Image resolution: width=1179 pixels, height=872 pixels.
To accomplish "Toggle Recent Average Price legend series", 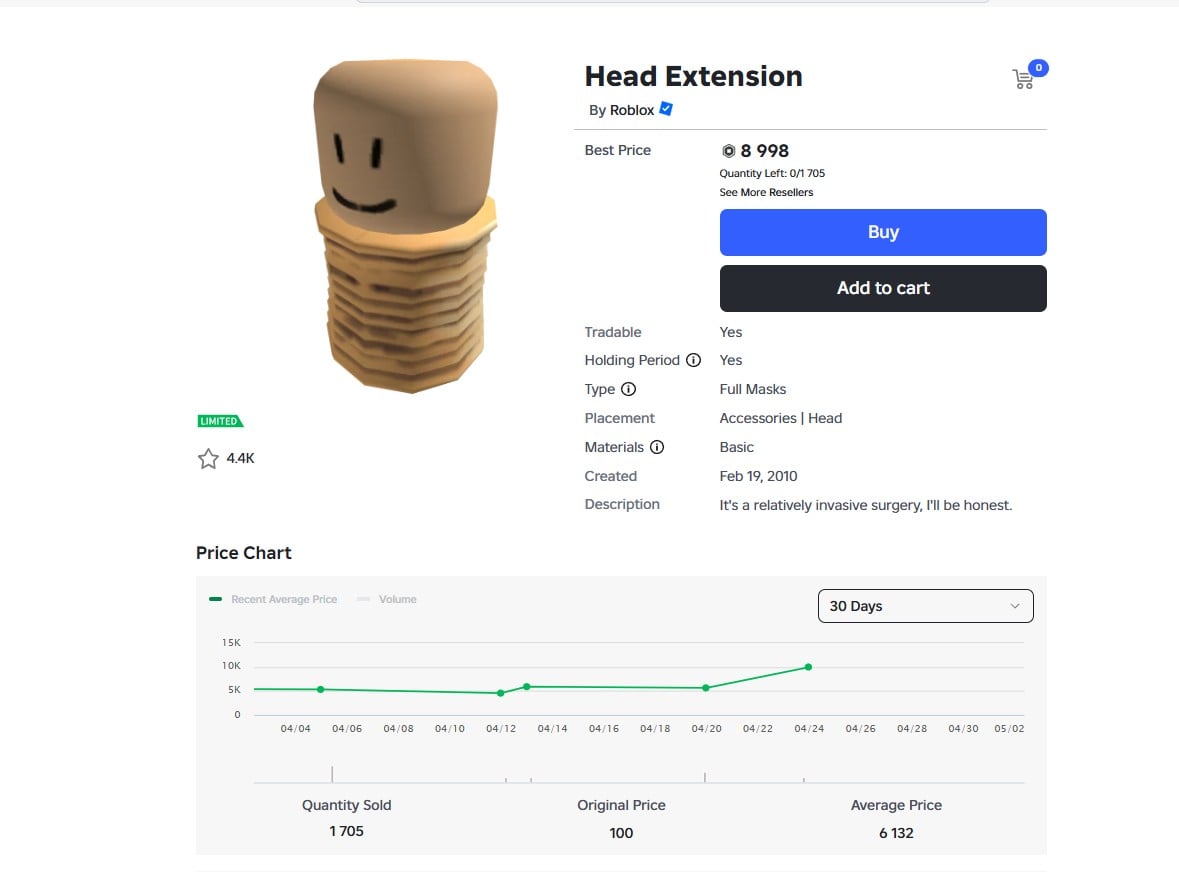I will pos(274,599).
